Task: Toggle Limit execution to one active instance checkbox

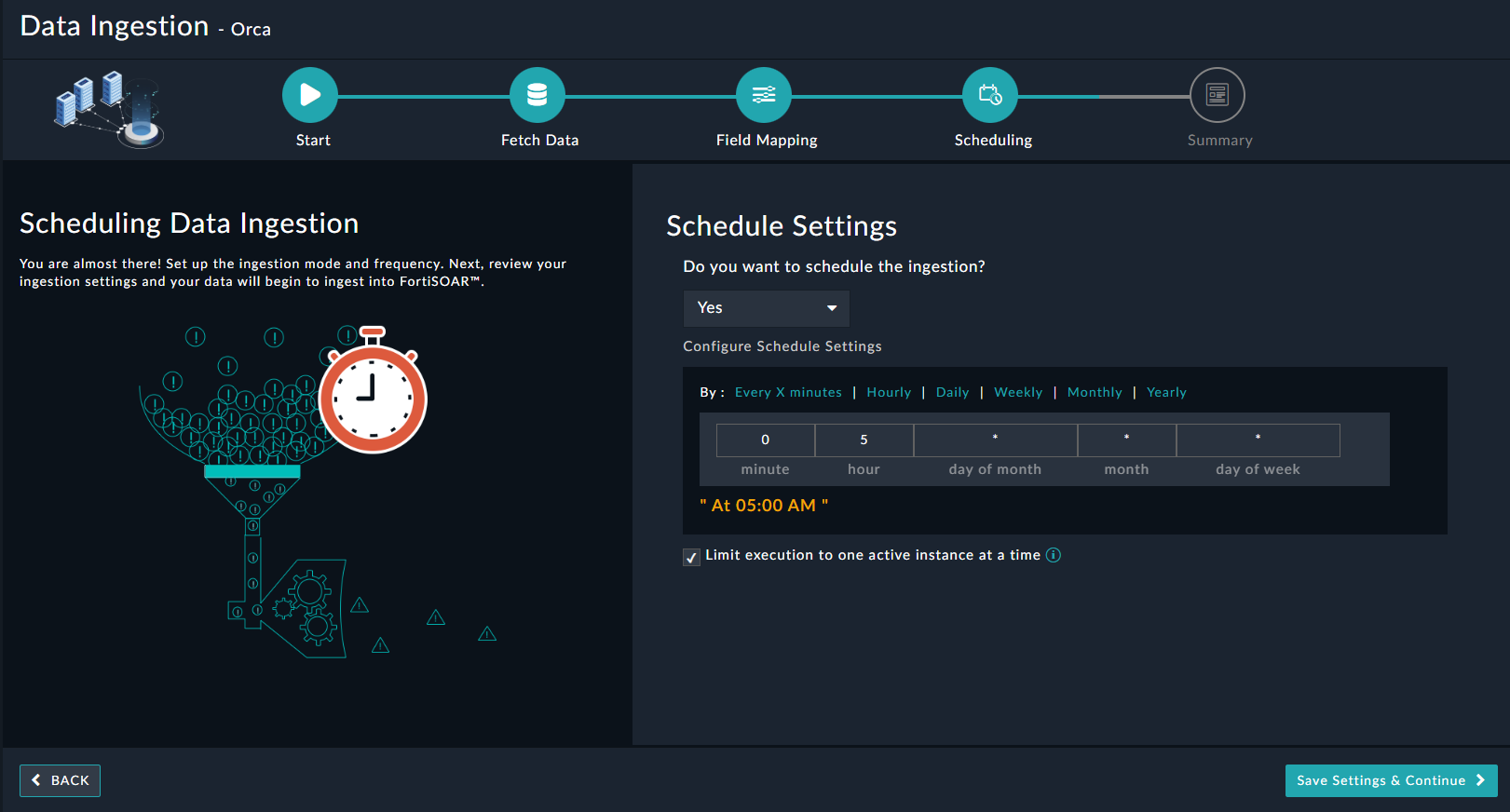Action: coord(691,557)
